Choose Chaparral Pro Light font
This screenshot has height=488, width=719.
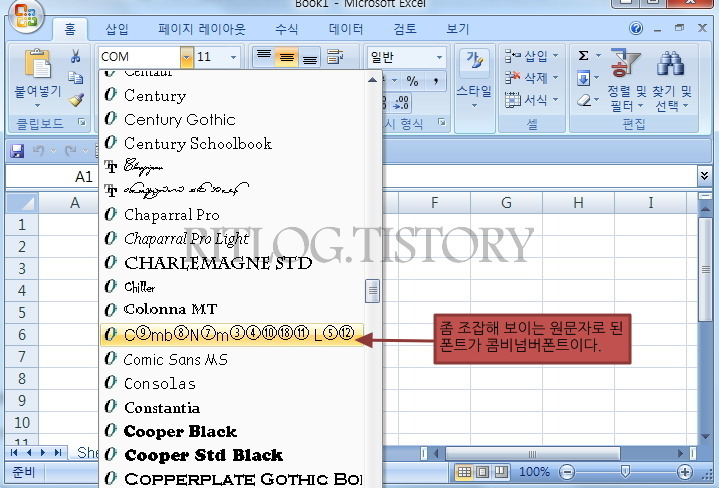pyautogui.click(x=232, y=238)
